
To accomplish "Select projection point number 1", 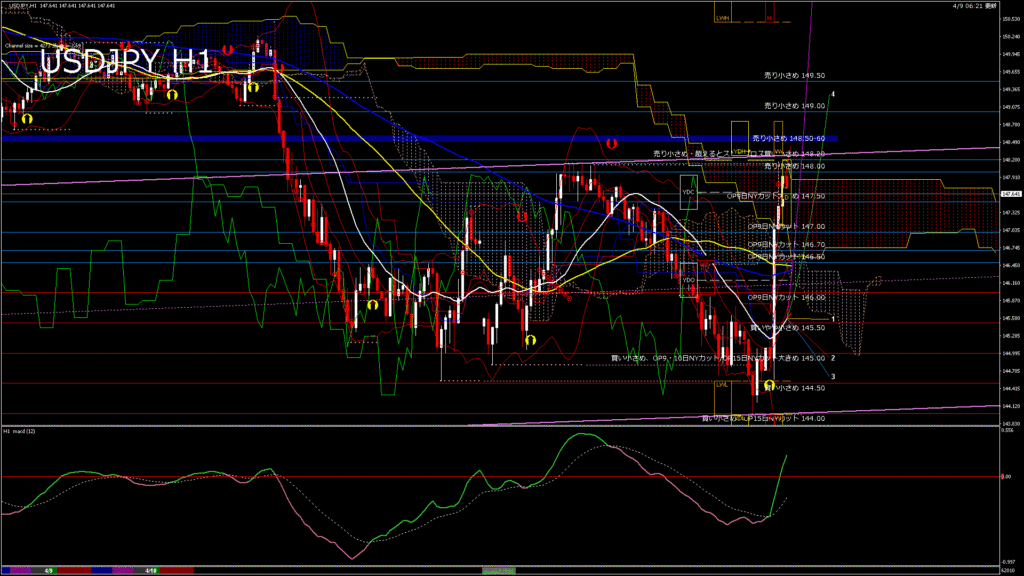I will pyautogui.click(x=833, y=318).
